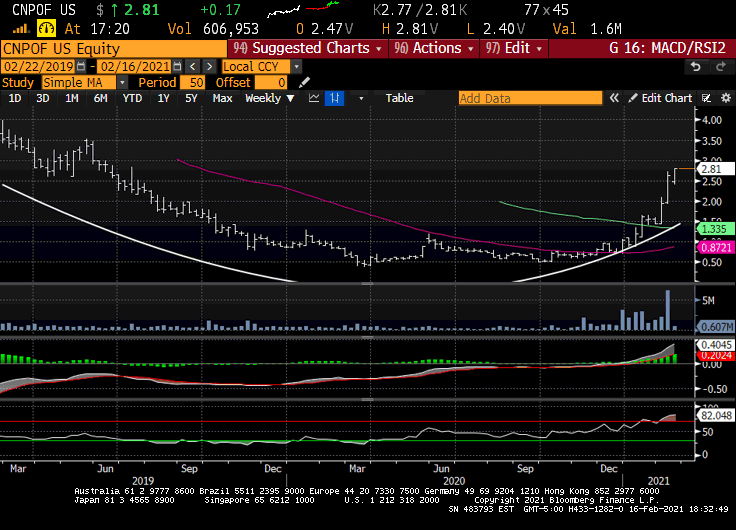Viewport: 736px width, 530px height.
Task: Select the 1D range tab
Action: tap(15, 98)
